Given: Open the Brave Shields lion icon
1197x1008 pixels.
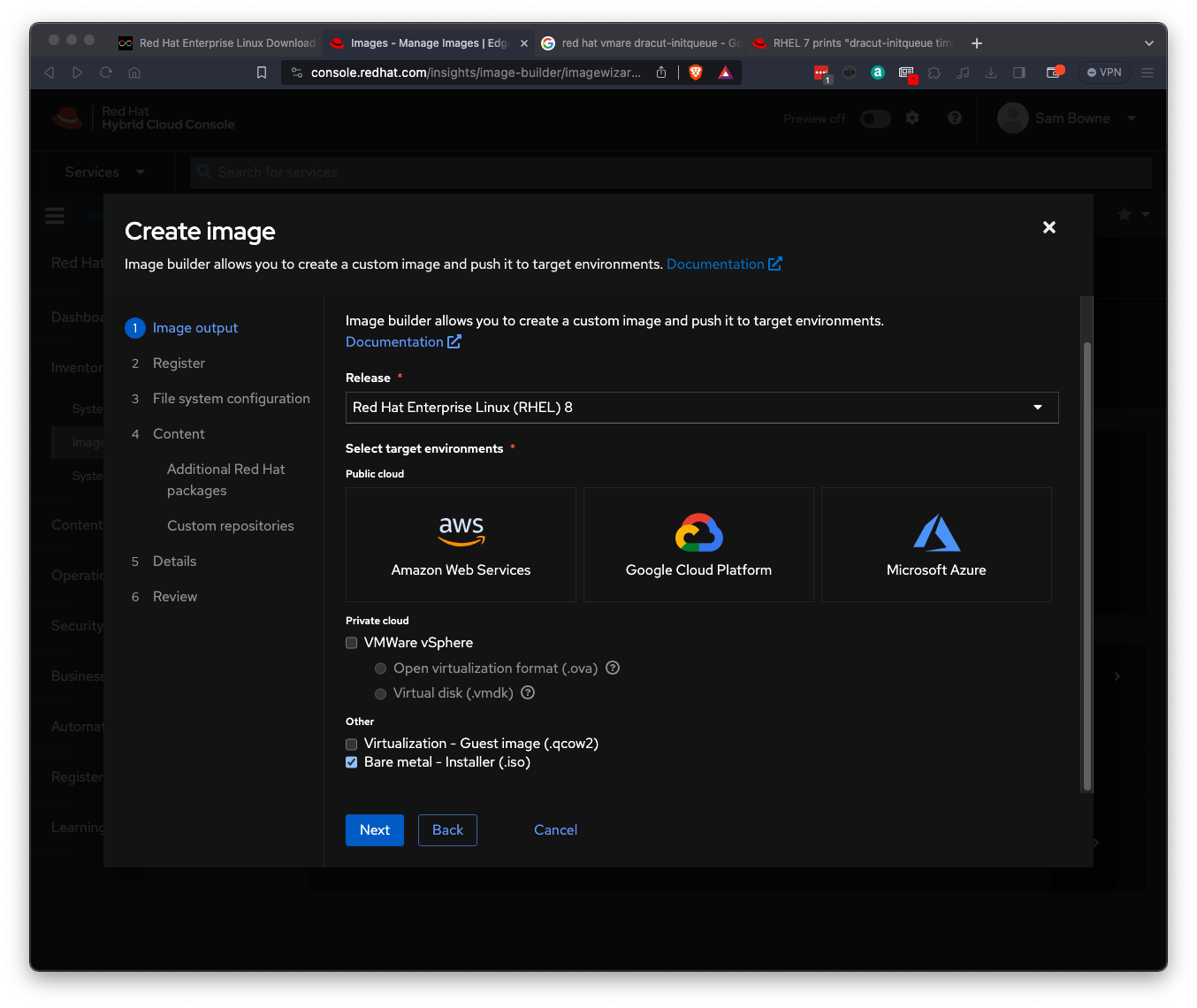Looking at the screenshot, I should click(696, 73).
